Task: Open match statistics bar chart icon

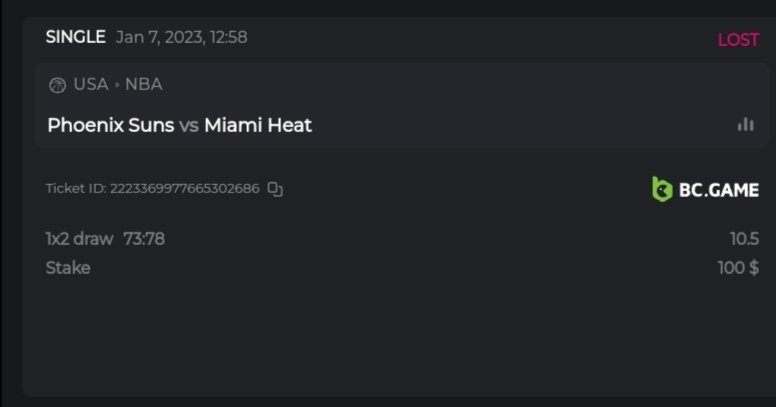Action: [745, 125]
